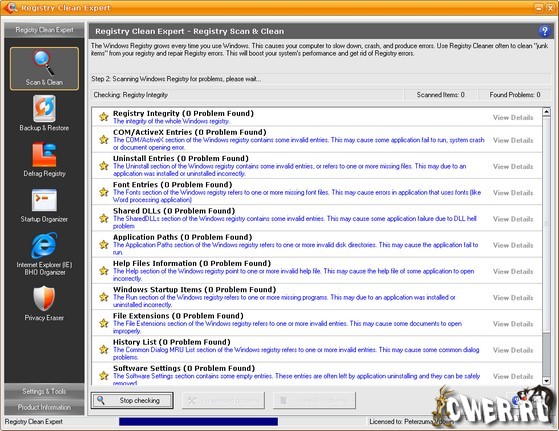The image size is (559, 431).
Task: Click the Checking: Registry Integrity status
Action: click(130, 95)
